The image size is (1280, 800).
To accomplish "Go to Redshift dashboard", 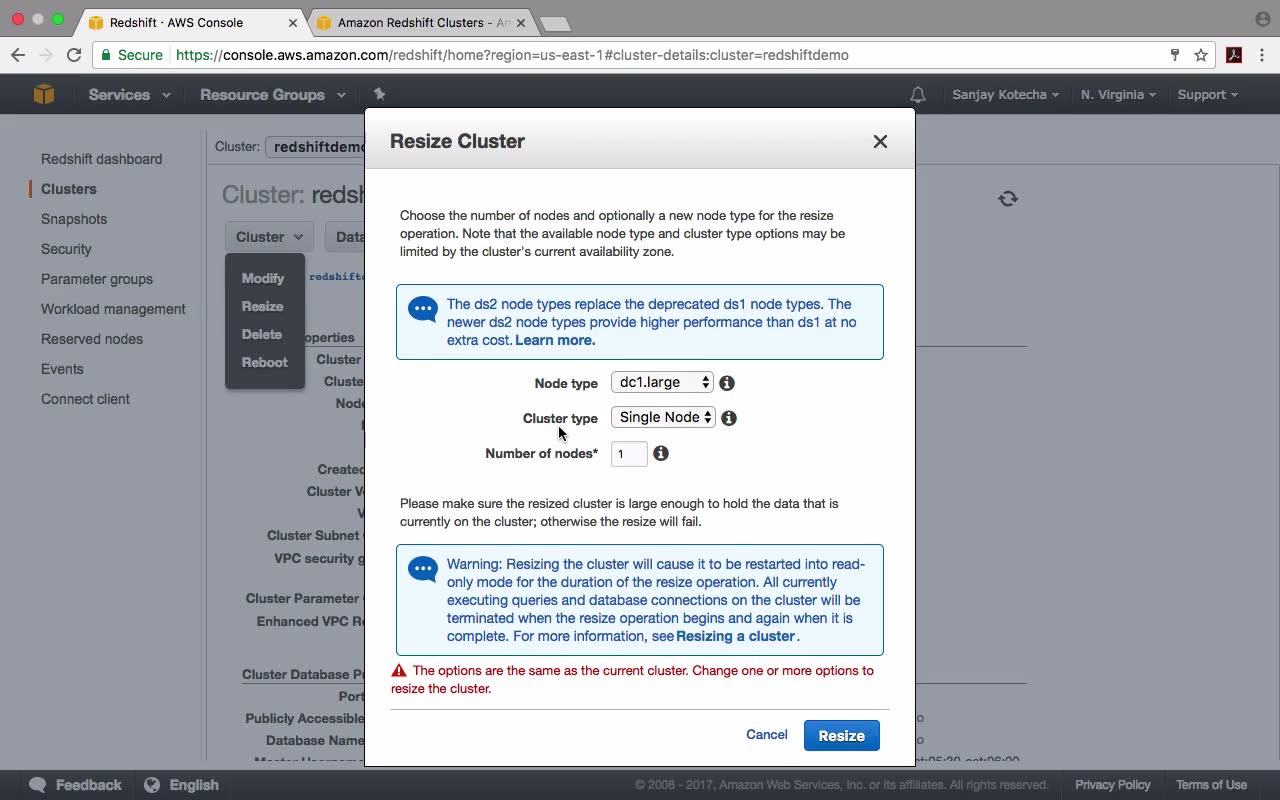I will pyautogui.click(x=101, y=159).
